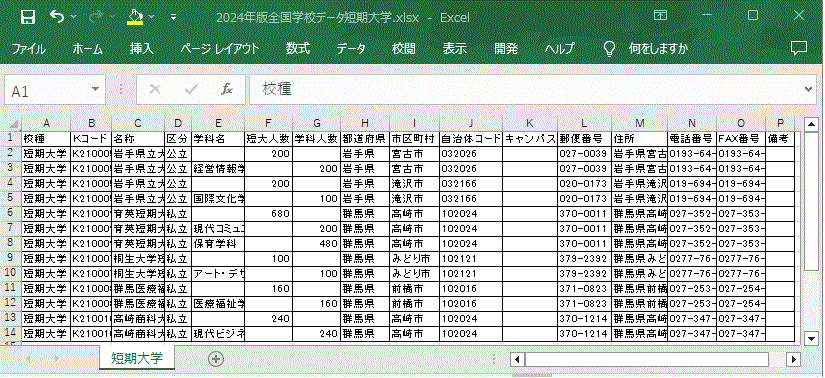Click the 短大人数 header cell
This screenshot has width=825, height=378.
268,138
